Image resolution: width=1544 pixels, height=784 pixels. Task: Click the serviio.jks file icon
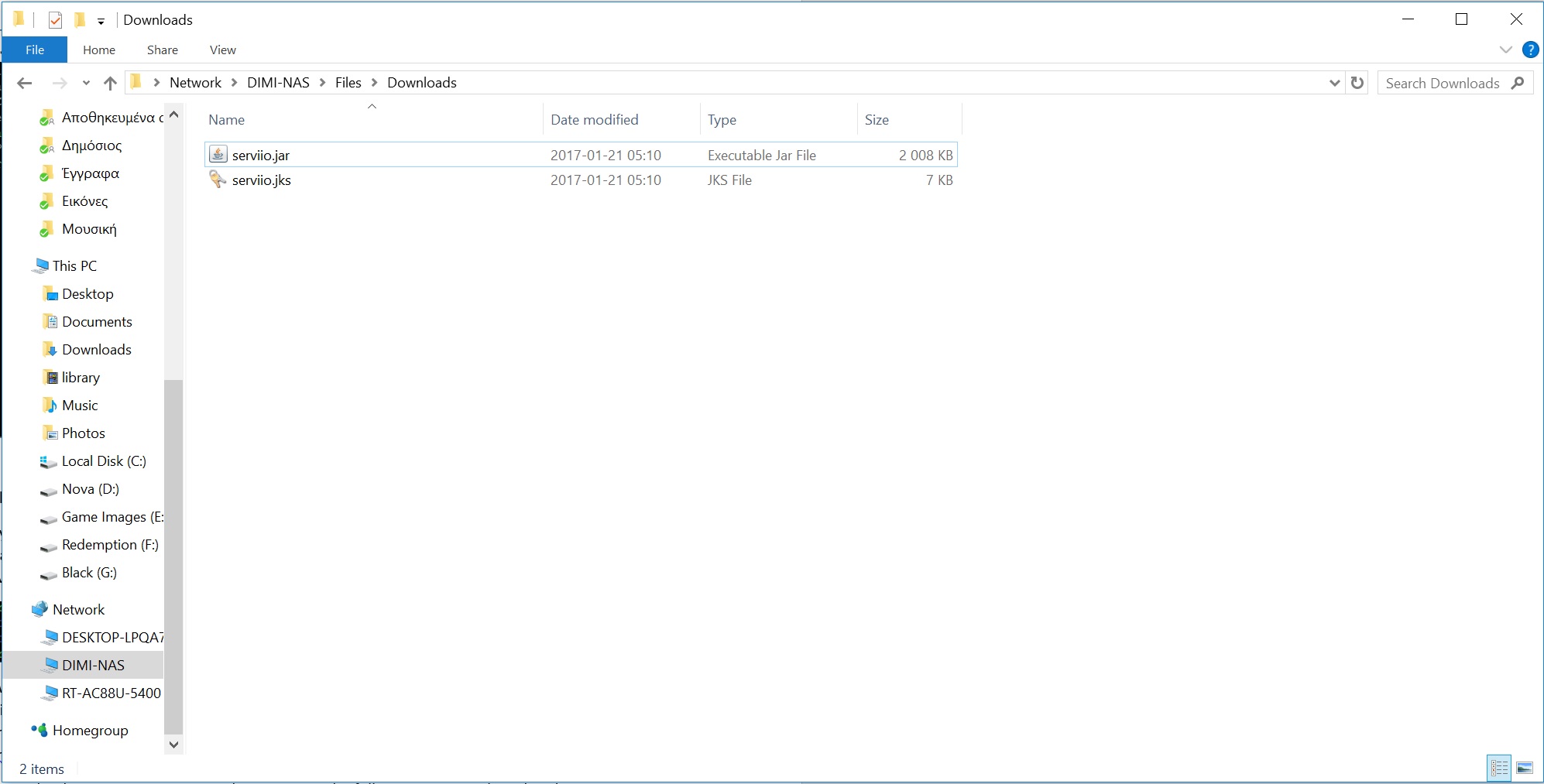[x=218, y=180]
